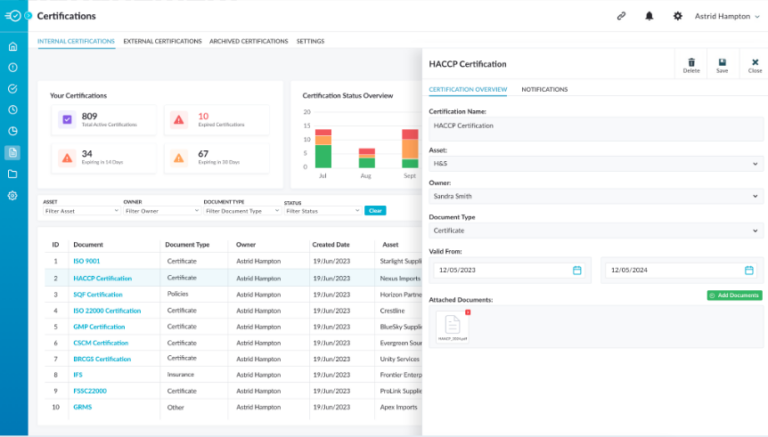Click the notification bell icon
The width and height of the screenshot is (768, 437).
point(649,16)
